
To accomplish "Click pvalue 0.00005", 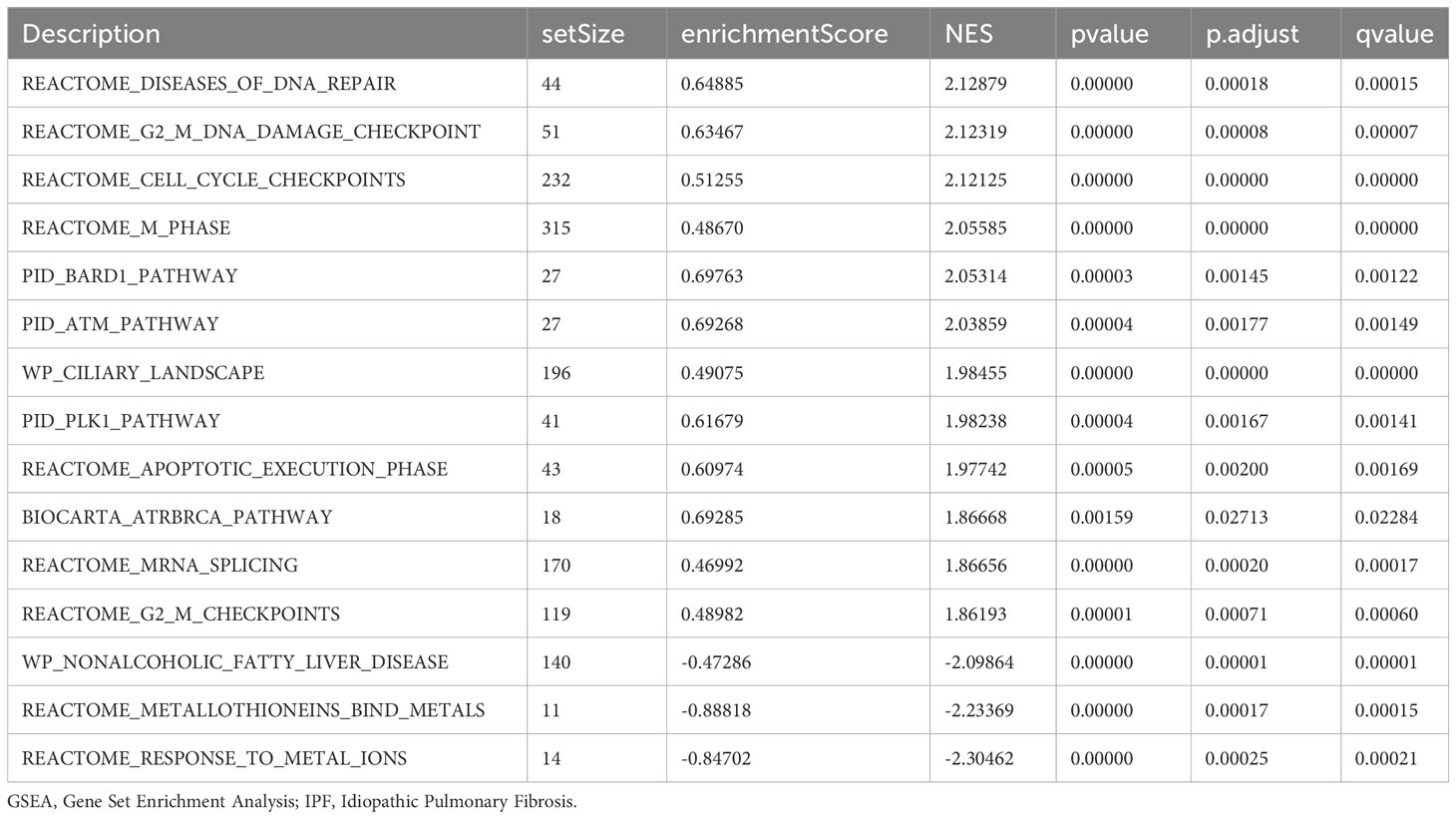I will click(1102, 469).
